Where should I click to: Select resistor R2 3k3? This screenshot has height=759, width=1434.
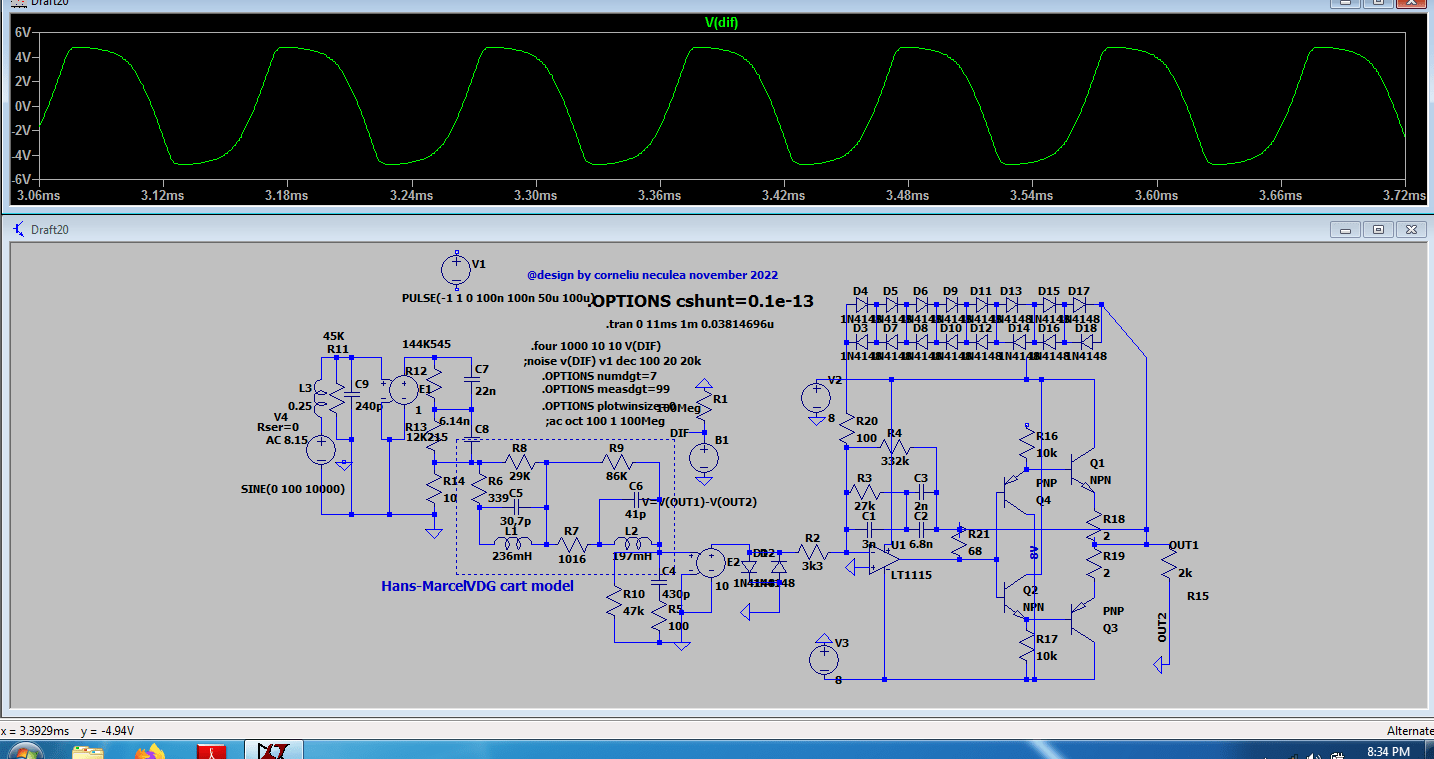(x=812, y=552)
